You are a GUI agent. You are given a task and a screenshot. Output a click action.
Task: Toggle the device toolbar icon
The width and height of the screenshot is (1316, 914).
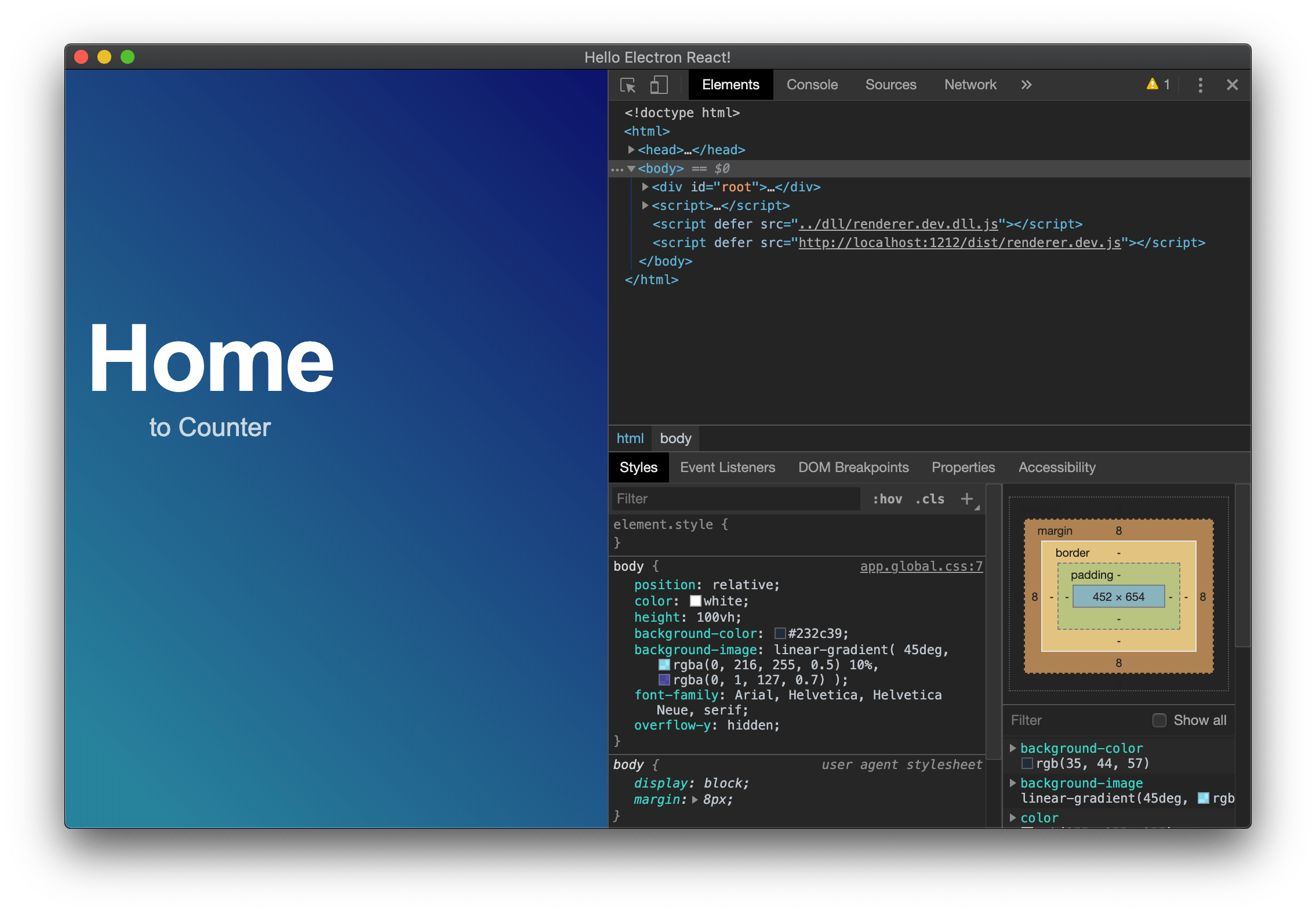pos(658,85)
